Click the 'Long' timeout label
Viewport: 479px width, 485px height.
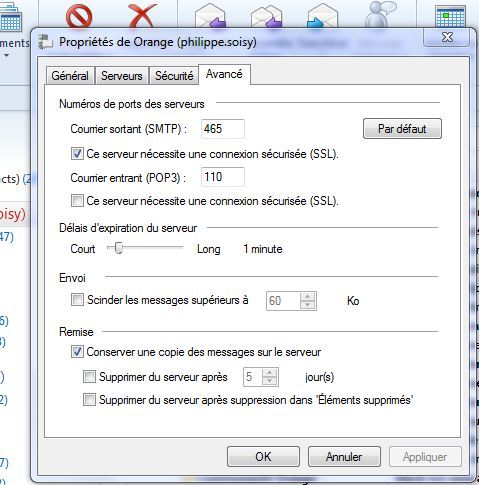pos(209,249)
